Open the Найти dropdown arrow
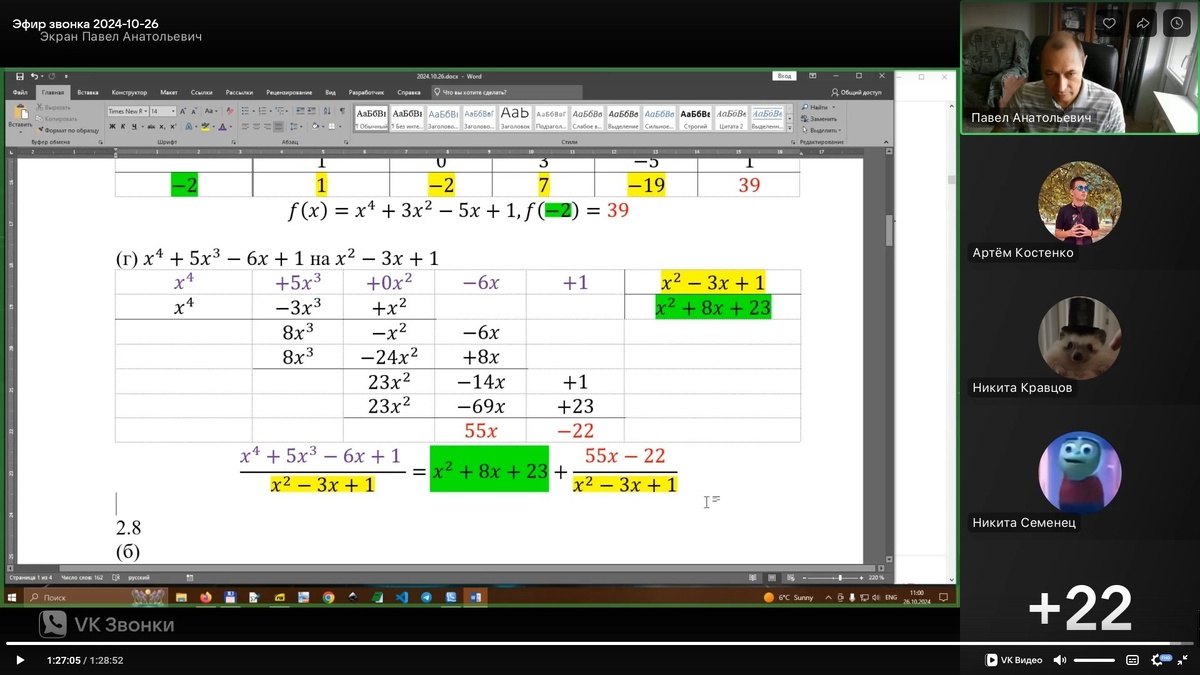The width and height of the screenshot is (1200, 675). click(835, 107)
